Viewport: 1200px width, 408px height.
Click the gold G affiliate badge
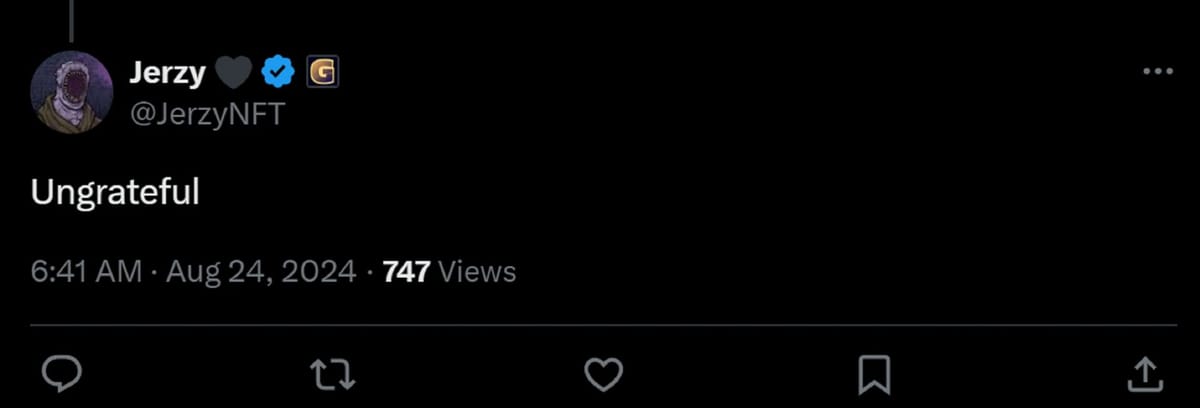pyautogui.click(x=322, y=72)
